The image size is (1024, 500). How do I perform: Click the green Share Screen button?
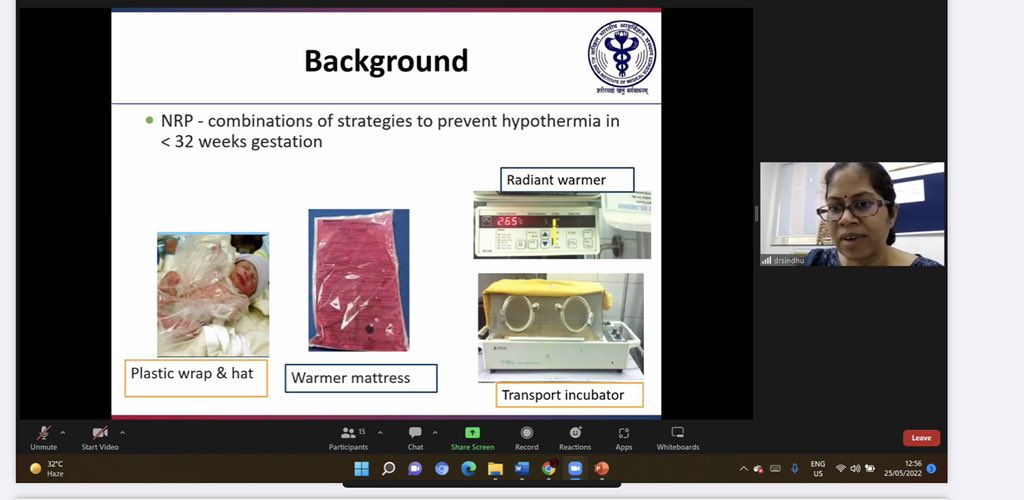point(472,437)
